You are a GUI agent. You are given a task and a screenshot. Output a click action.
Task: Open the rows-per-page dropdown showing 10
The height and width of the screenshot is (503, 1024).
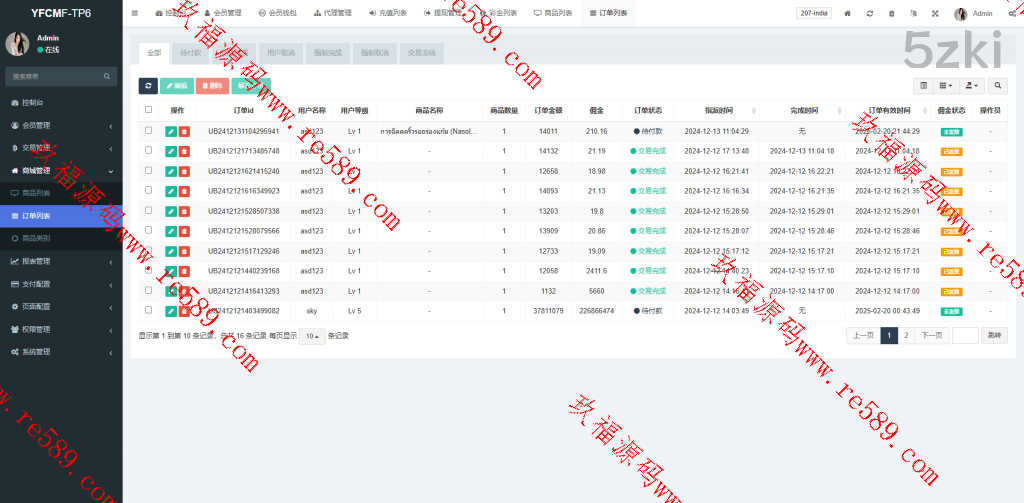pyautogui.click(x=313, y=336)
